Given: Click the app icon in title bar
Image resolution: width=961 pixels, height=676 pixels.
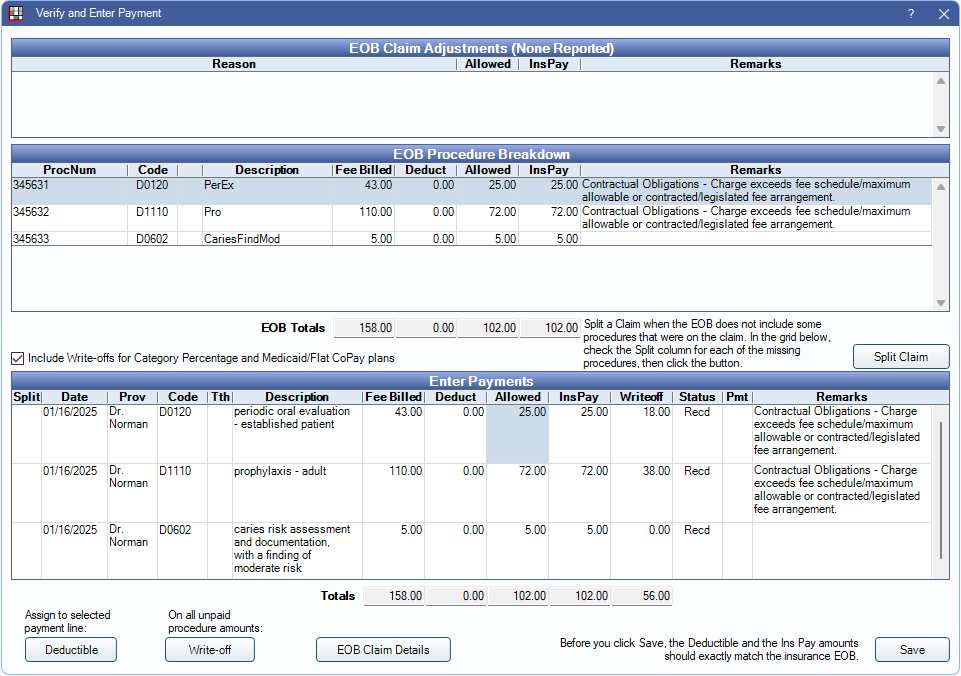Looking at the screenshot, I should coord(15,14).
